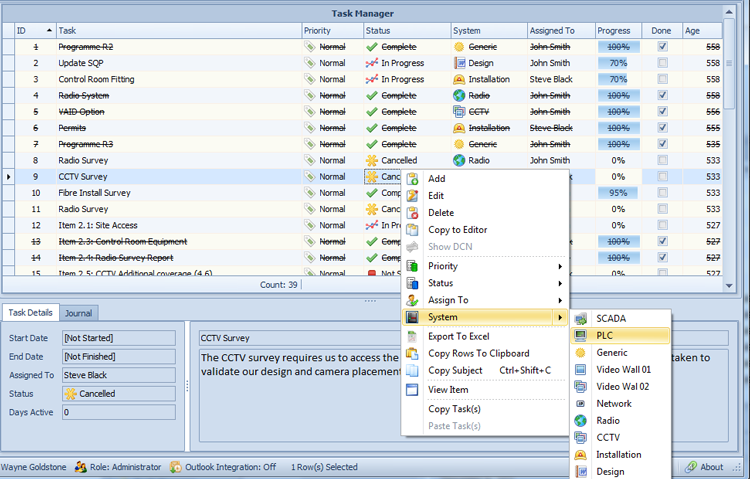Click the grid scroll down arrow
This screenshot has width=750, height=479.
click(729, 286)
